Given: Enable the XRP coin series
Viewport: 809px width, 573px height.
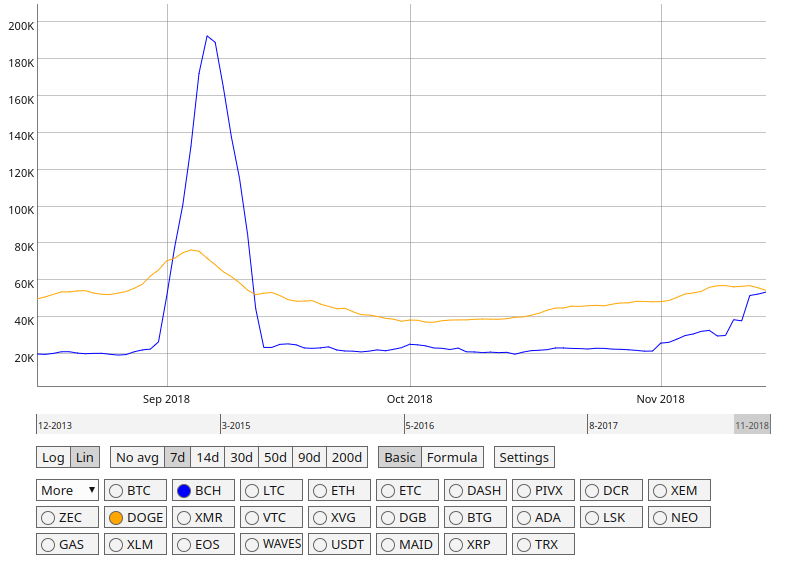Looking at the screenshot, I should [x=456, y=545].
